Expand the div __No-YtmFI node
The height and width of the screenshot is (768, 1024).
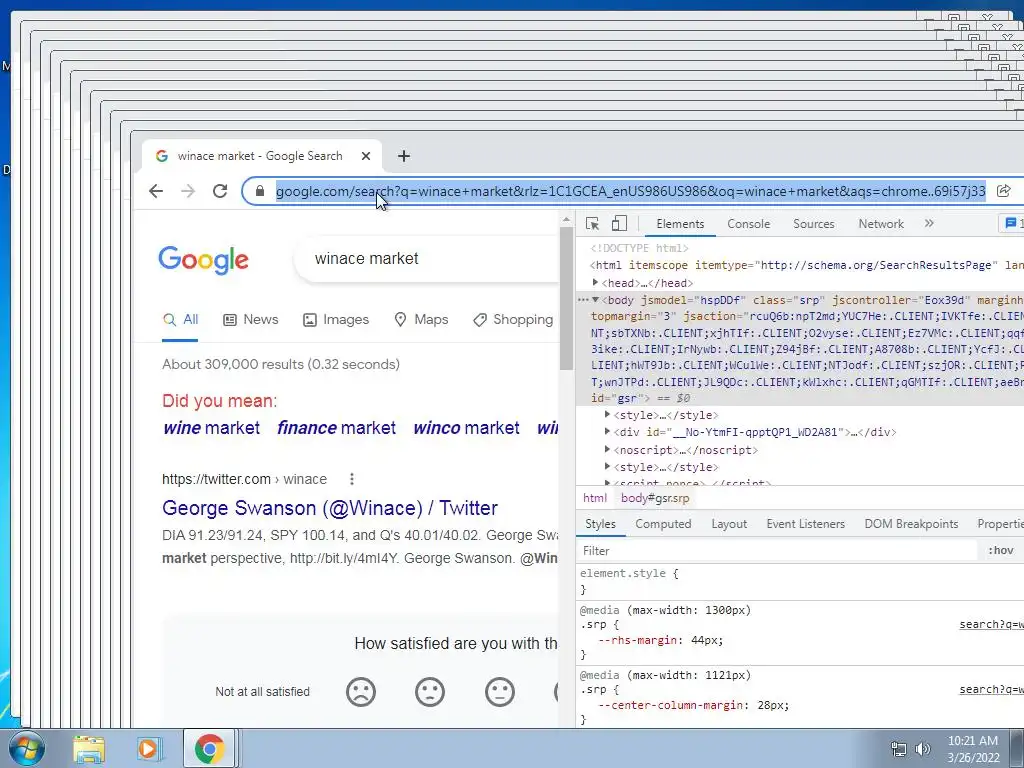click(x=607, y=432)
